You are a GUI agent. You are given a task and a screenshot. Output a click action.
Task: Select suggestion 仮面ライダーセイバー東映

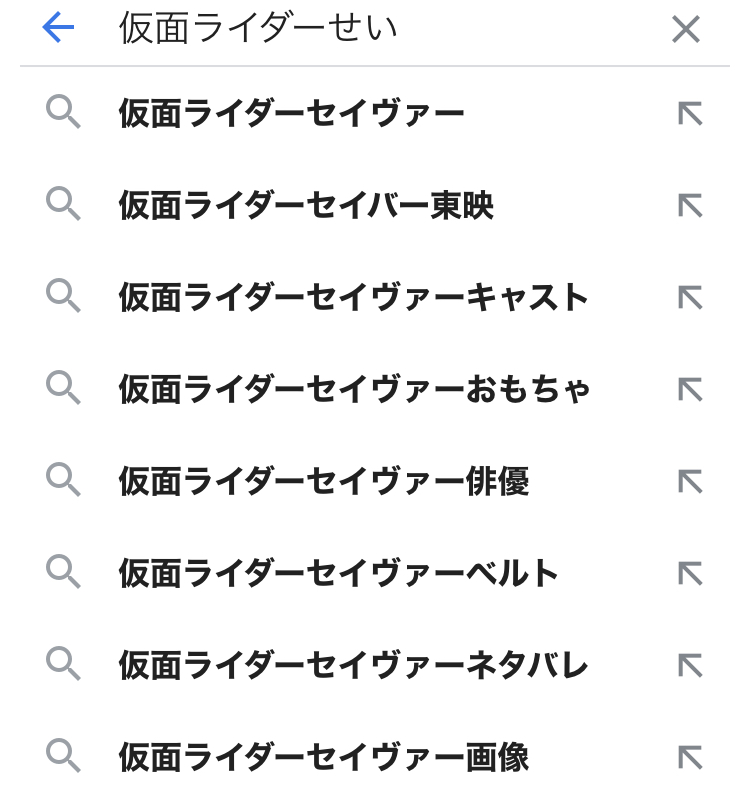306,206
